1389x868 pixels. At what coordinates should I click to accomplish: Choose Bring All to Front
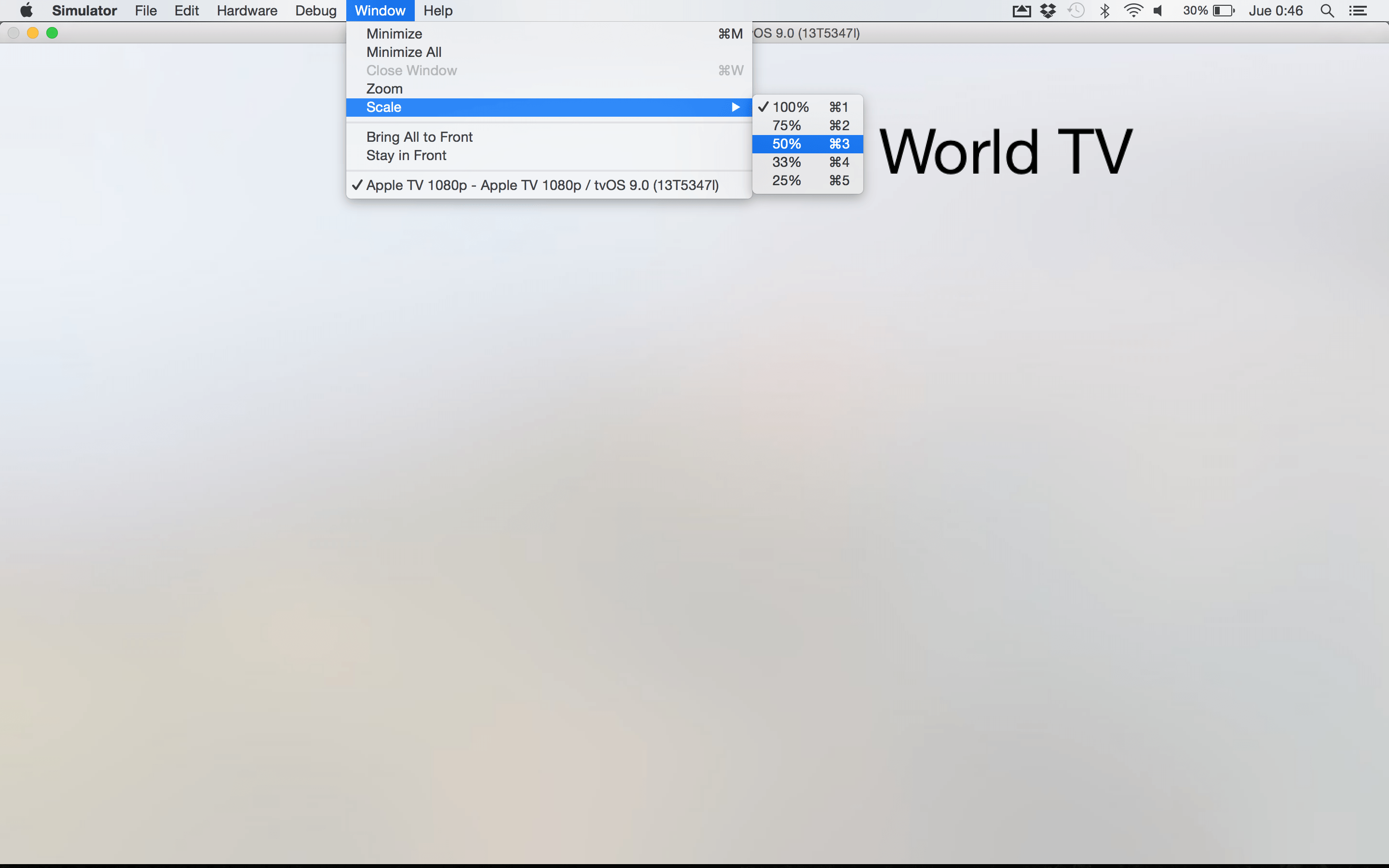[x=419, y=137]
